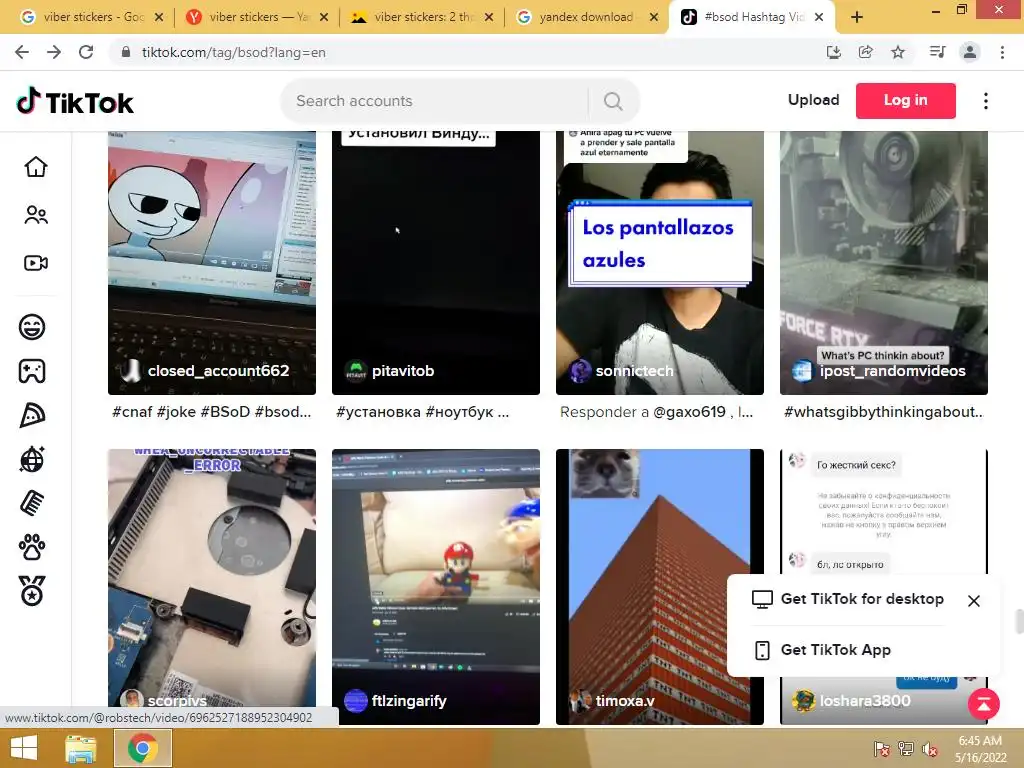Click the muted volume tray icon

pyautogui.click(x=930, y=749)
